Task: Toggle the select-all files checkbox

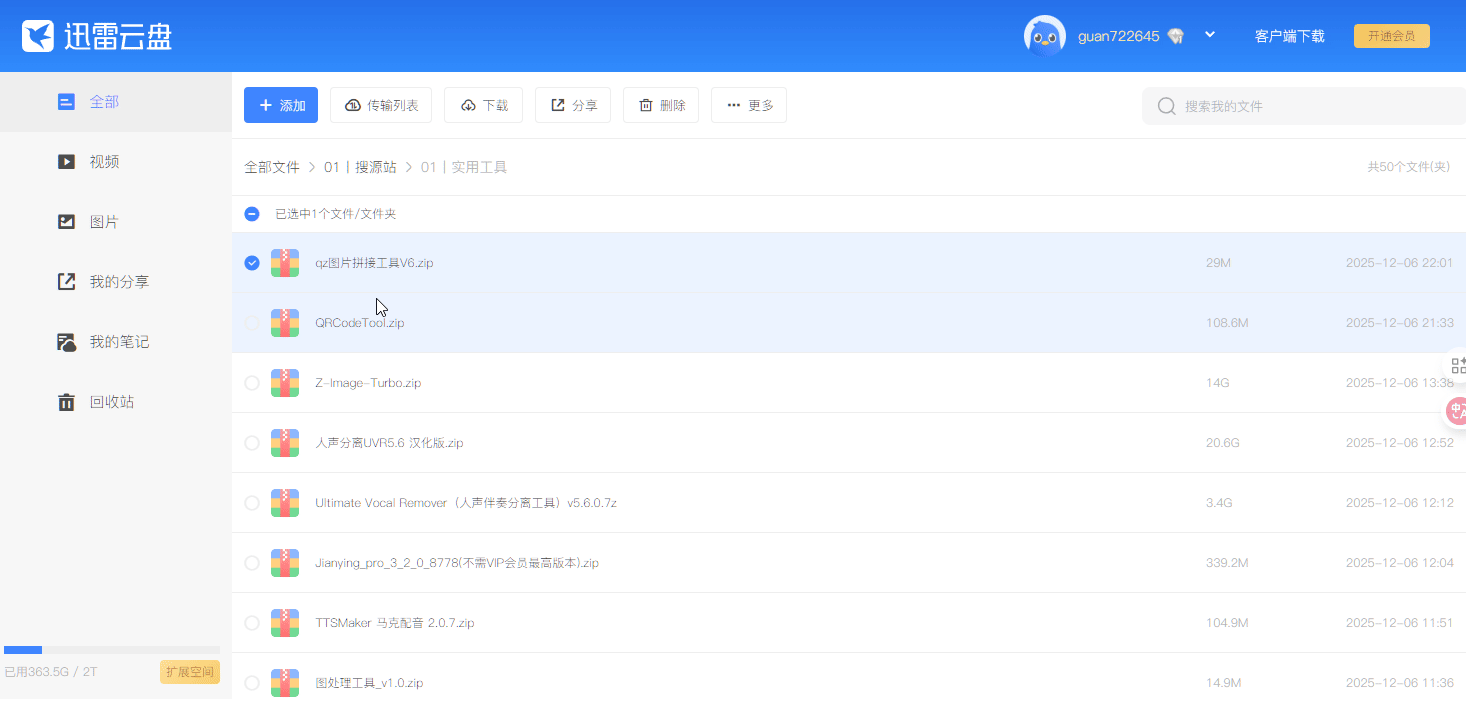Action: pyautogui.click(x=252, y=214)
